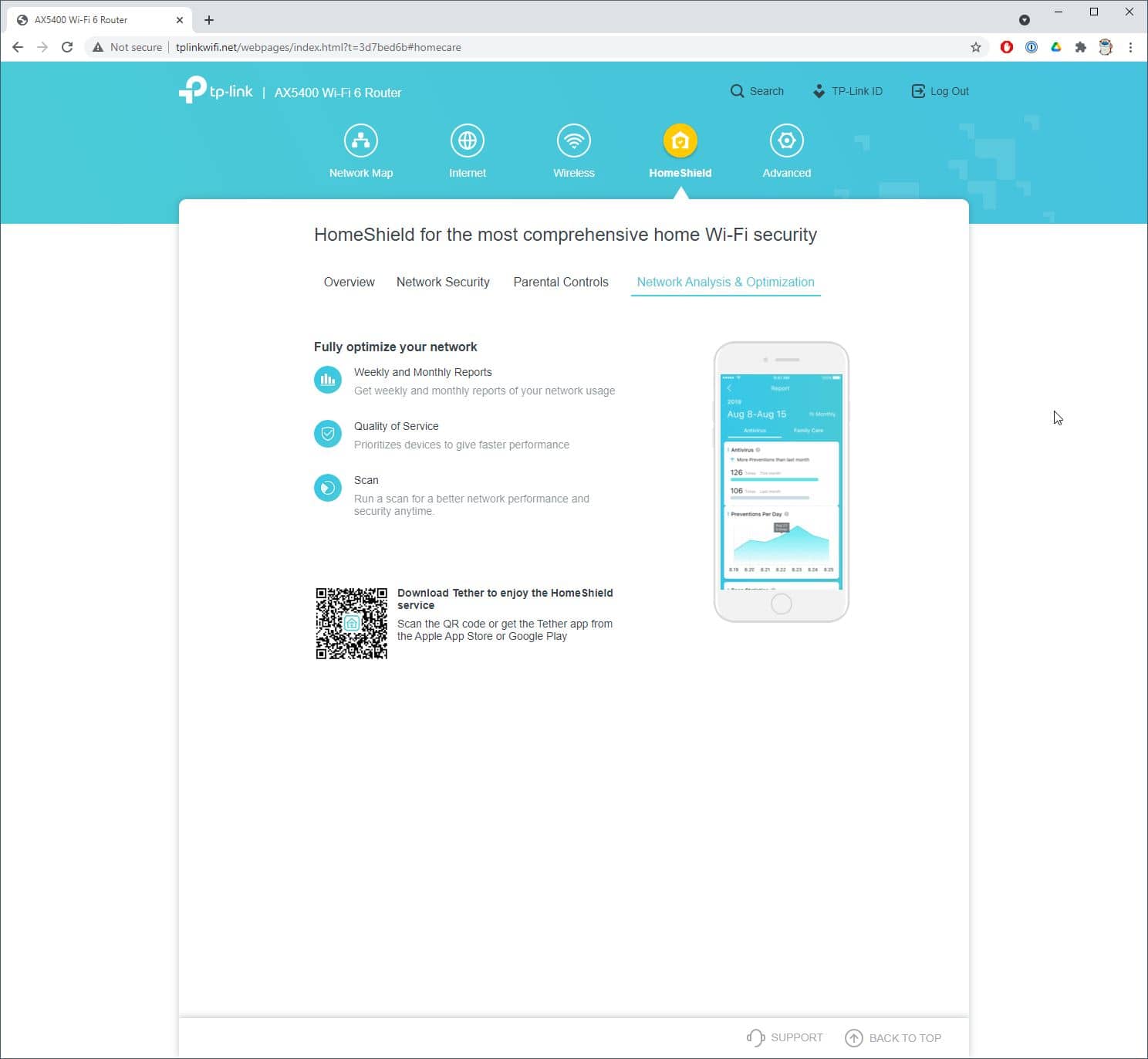1148x1059 pixels.
Task: Open the TP-Link ID account link
Action: tap(847, 91)
